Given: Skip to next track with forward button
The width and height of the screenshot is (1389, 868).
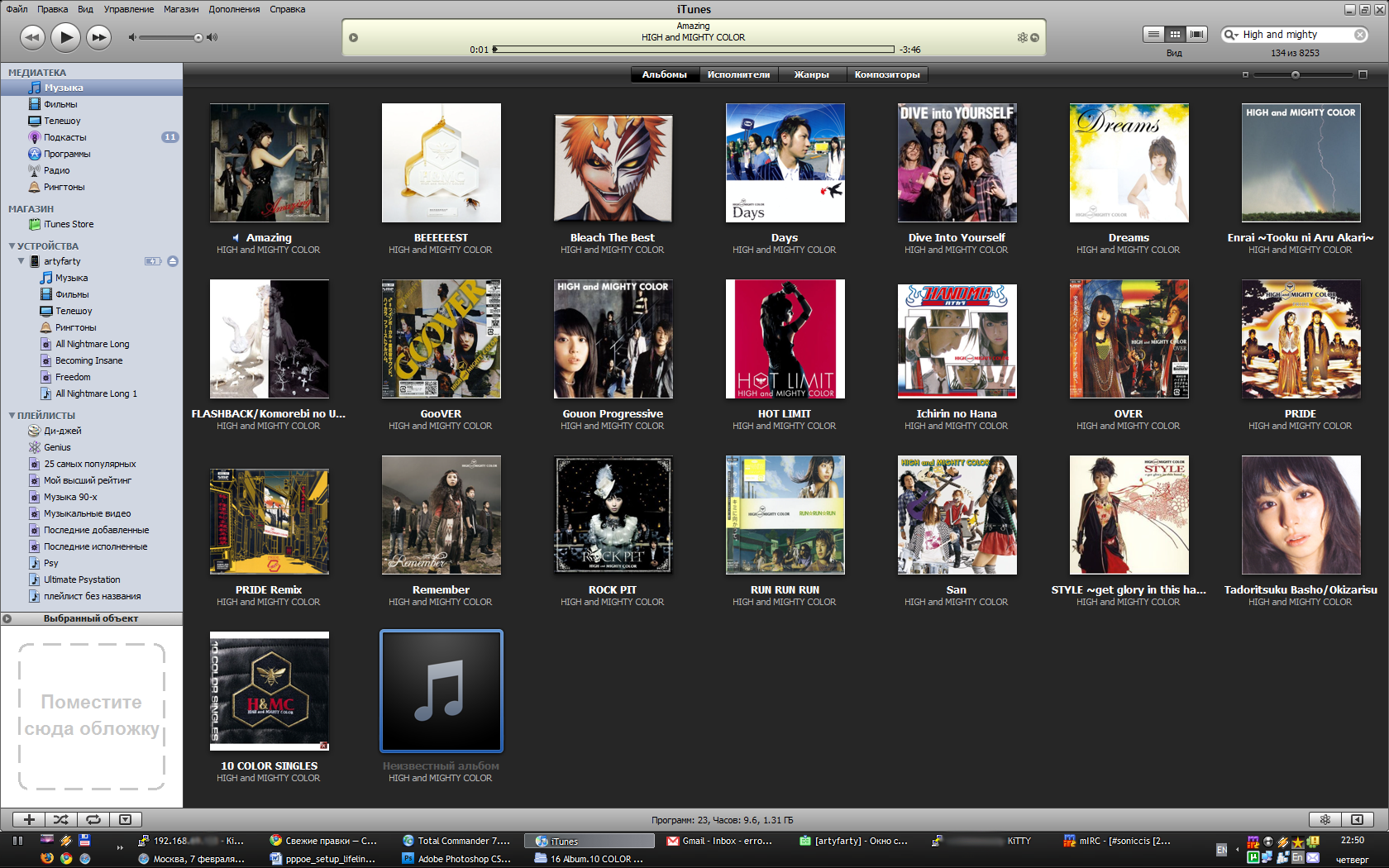Looking at the screenshot, I should click(x=98, y=37).
